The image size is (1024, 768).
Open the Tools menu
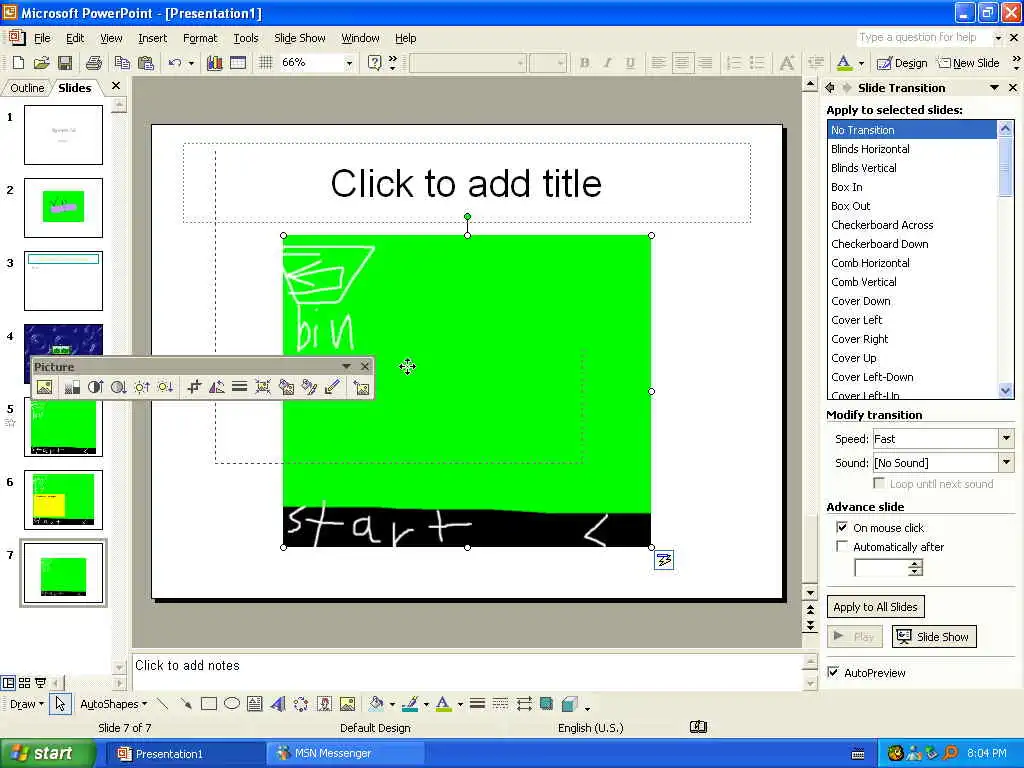pos(246,38)
